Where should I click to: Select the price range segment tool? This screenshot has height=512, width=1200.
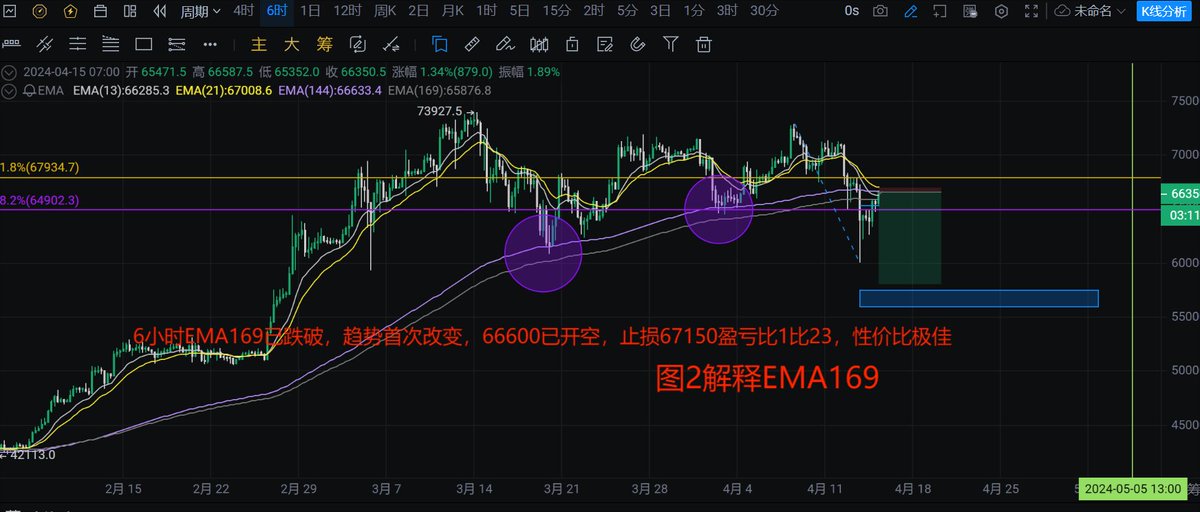coord(176,45)
